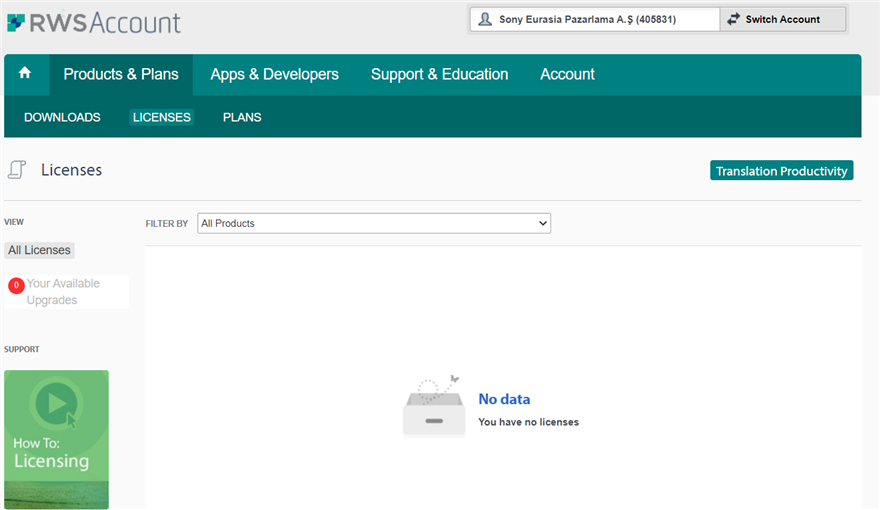880x510 pixels.
Task: Click the FILTER BY label
Action: (x=167, y=223)
